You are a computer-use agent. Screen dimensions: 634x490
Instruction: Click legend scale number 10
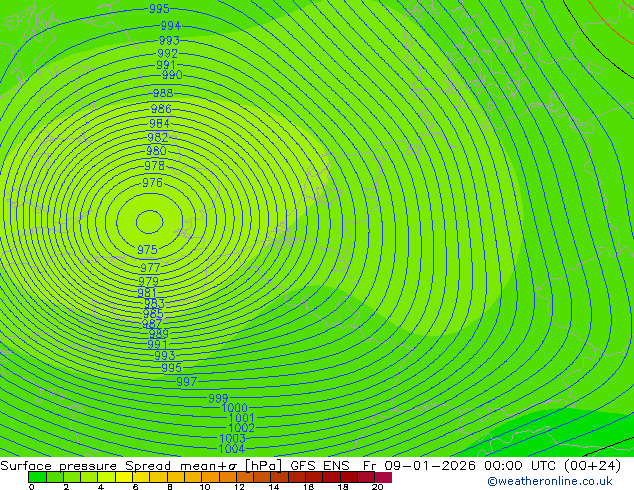[205, 487]
